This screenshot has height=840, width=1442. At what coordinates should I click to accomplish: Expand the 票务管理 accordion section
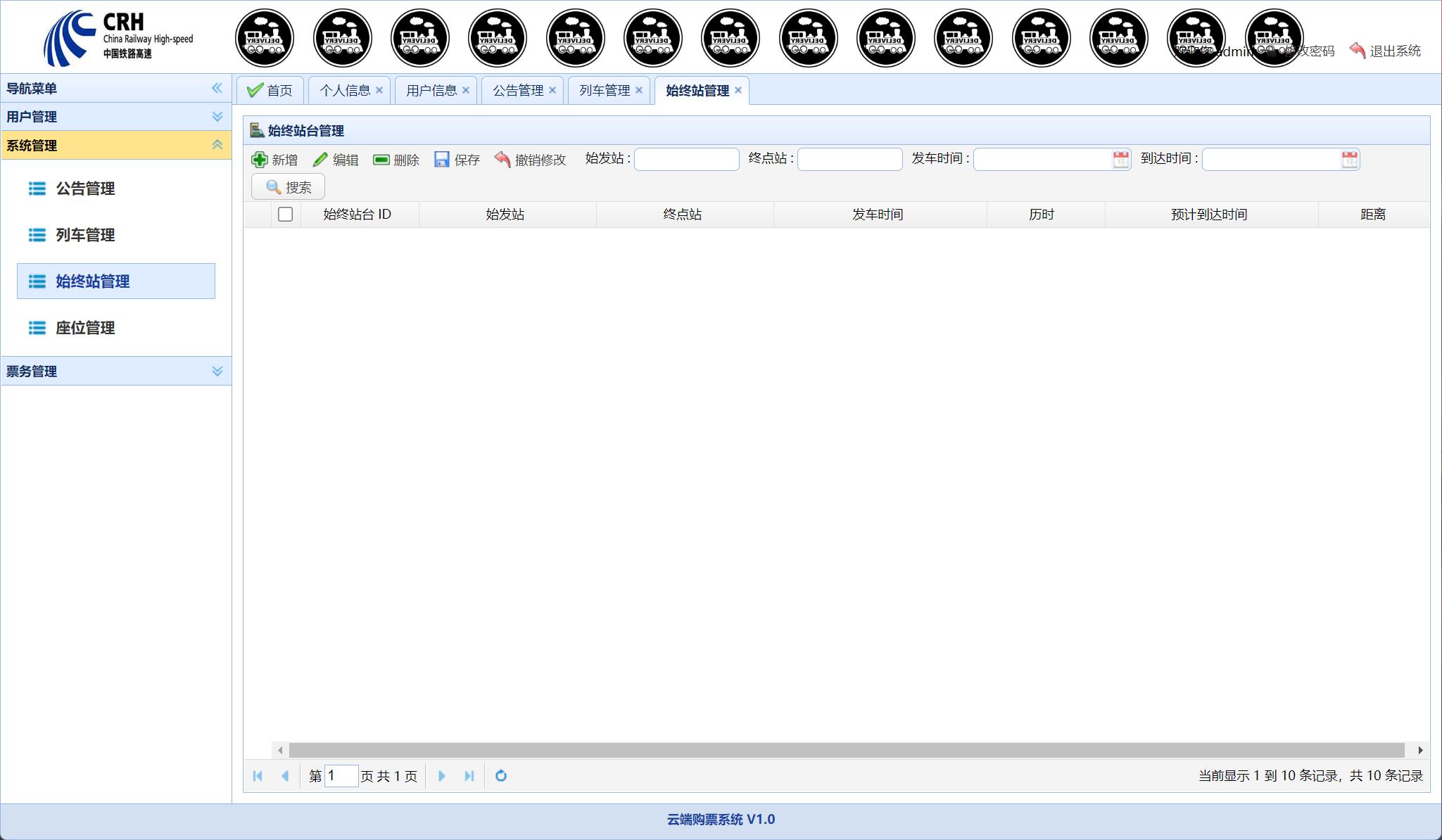click(217, 371)
